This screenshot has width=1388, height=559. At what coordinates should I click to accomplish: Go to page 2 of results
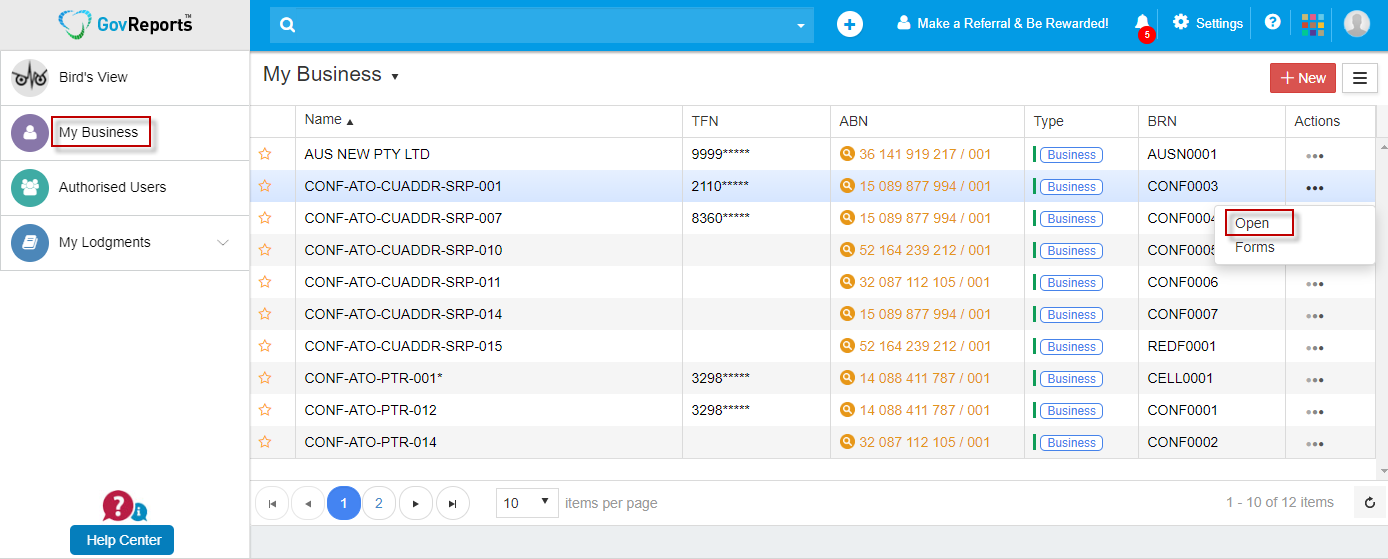click(x=378, y=503)
